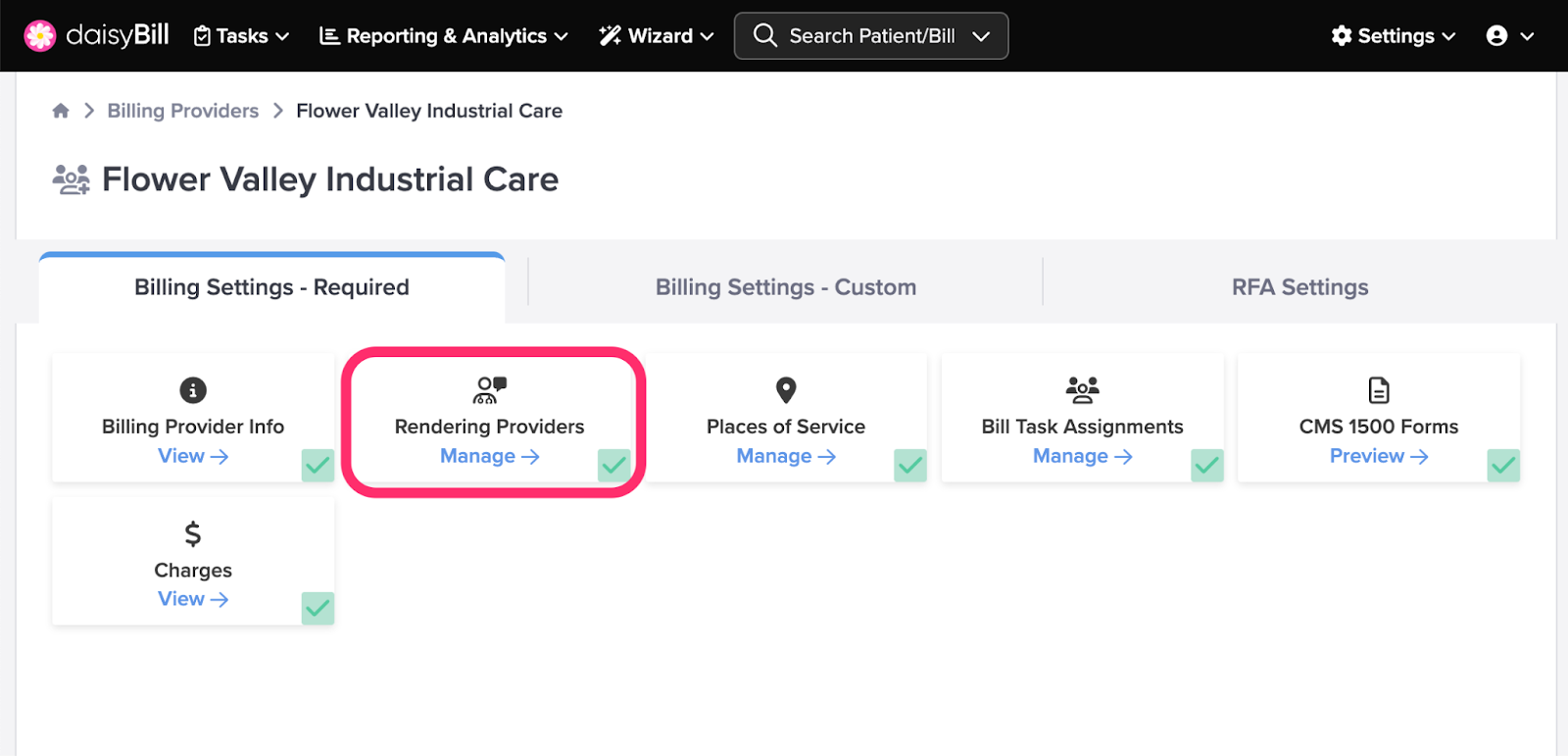The width and height of the screenshot is (1568, 756).
Task: Switch to the RFA Settings tab
Action: [x=1299, y=287]
